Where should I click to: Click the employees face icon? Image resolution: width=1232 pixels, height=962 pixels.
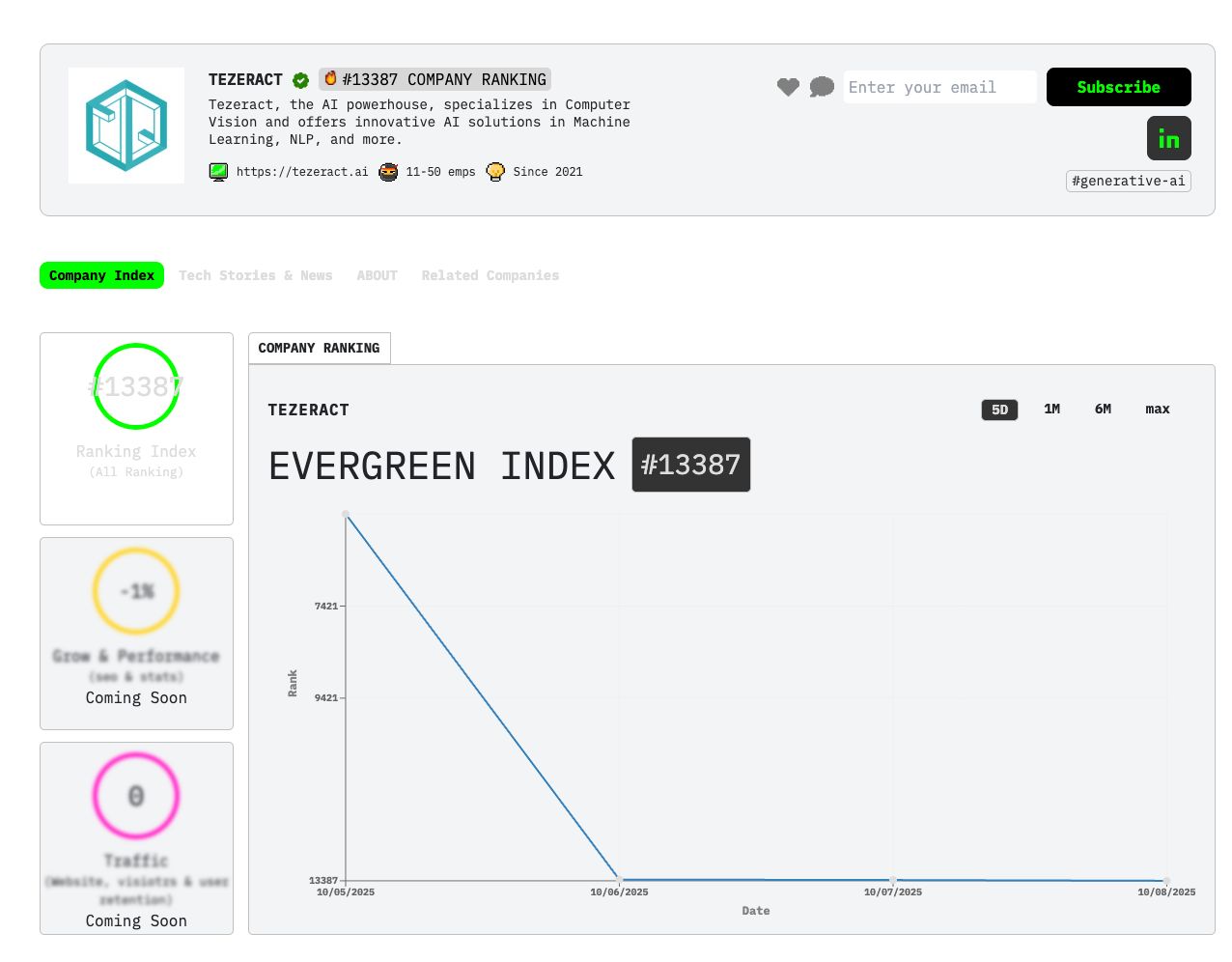388,172
